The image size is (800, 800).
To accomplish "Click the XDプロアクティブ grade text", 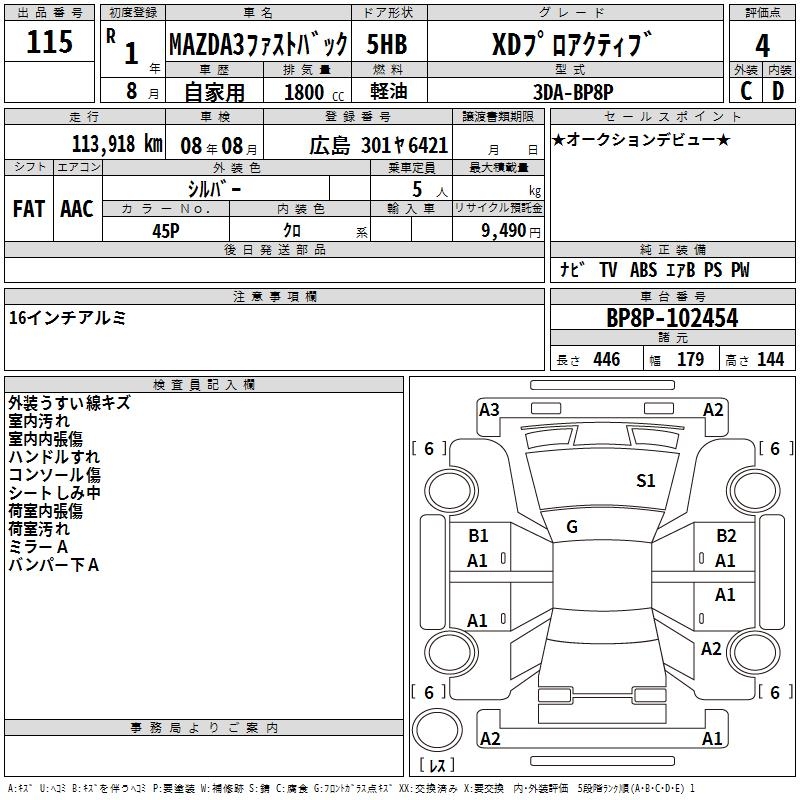I will (x=574, y=45).
